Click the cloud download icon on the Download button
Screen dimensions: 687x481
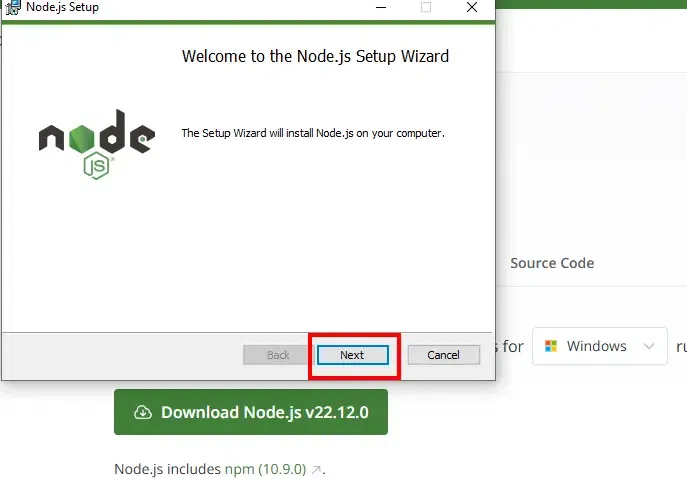tap(143, 412)
